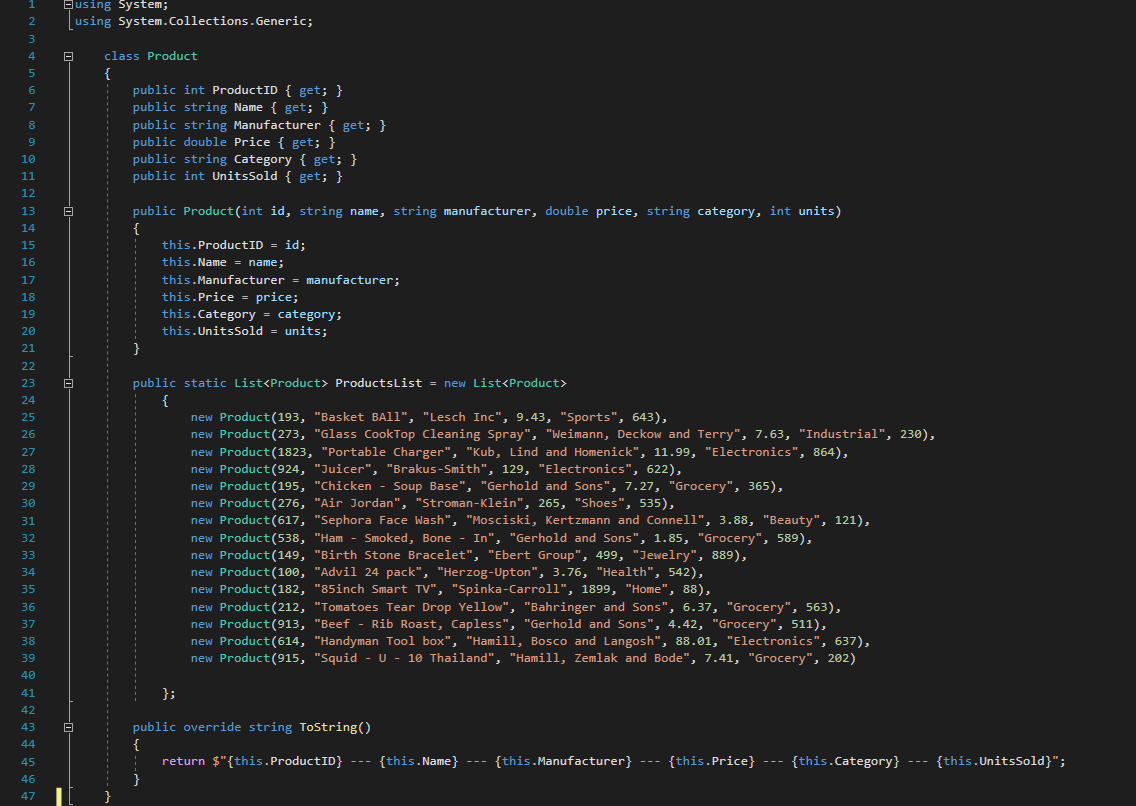This screenshot has width=1136, height=806.
Task: Place cursor inside the ProductID property name
Action: [x=245, y=89]
